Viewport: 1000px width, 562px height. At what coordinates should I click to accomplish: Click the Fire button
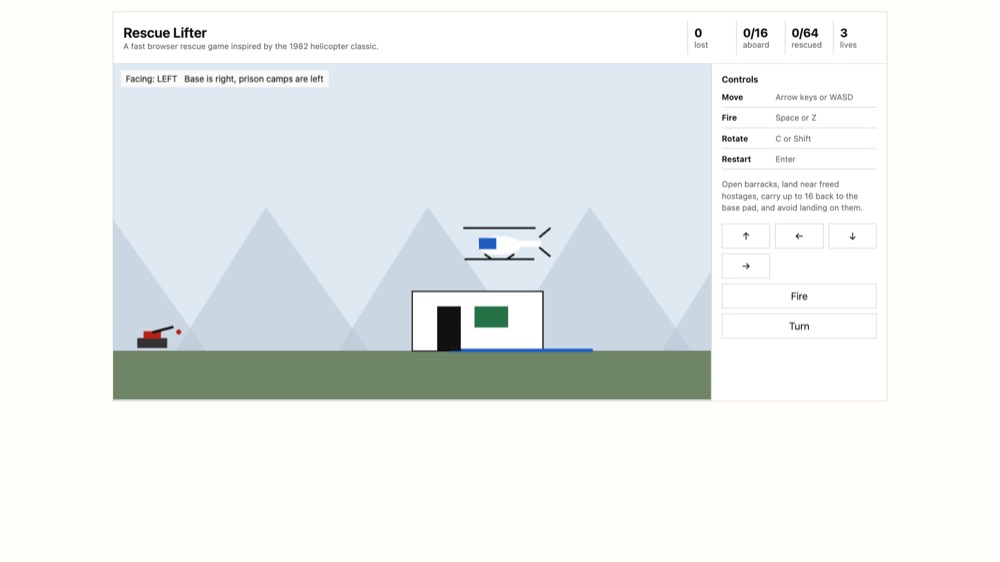tap(799, 296)
